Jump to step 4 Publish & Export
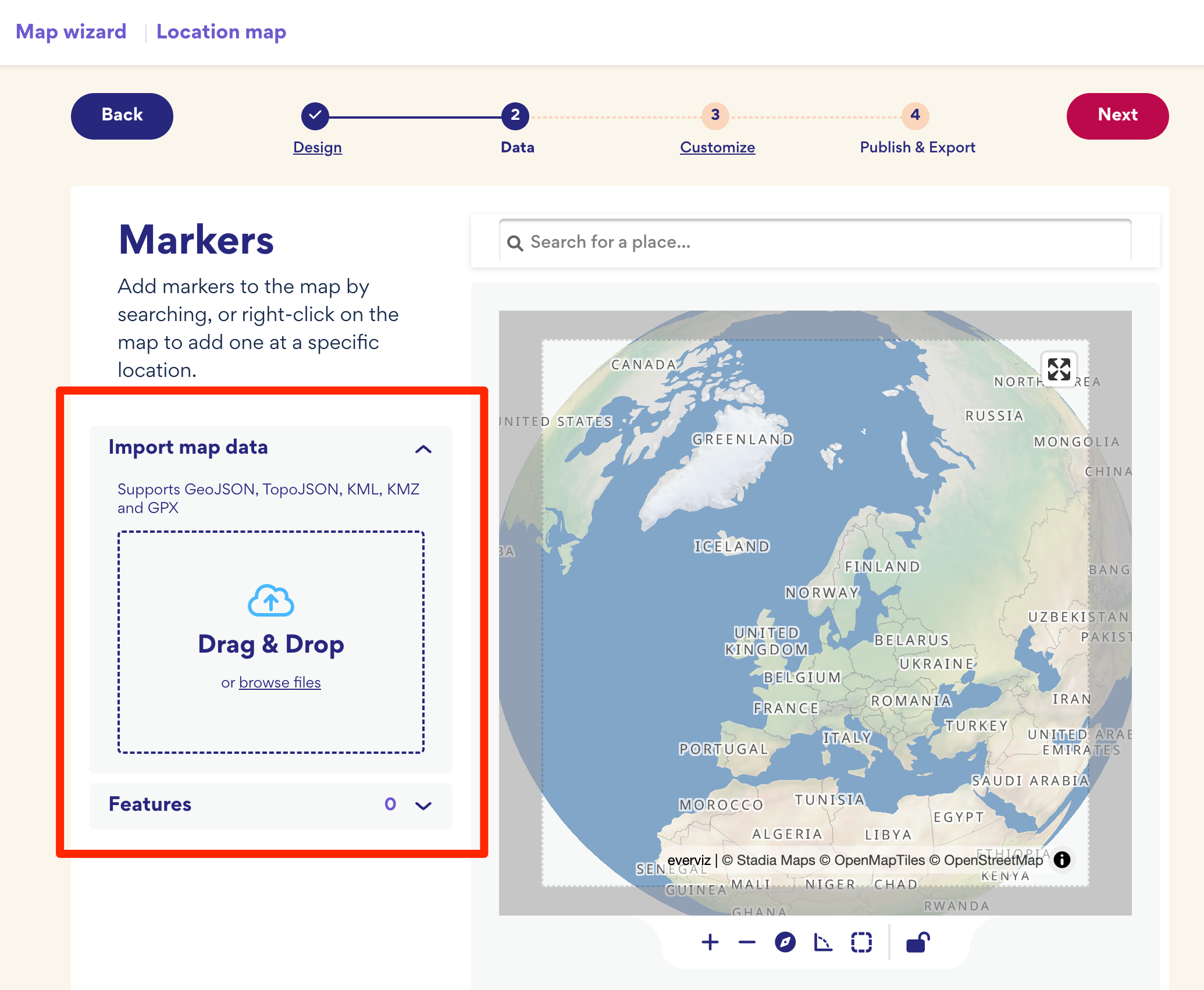The width and height of the screenshot is (1204, 990). click(917, 147)
